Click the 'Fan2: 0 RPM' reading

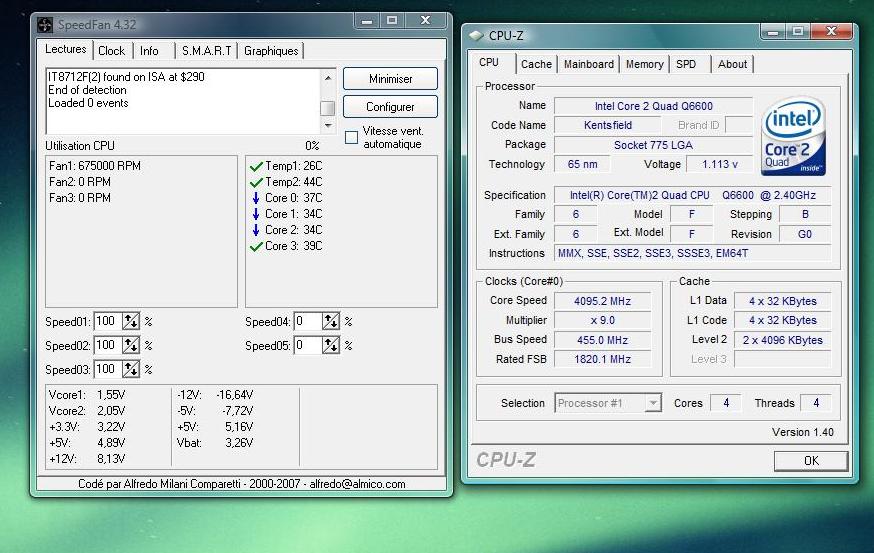click(x=80, y=182)
